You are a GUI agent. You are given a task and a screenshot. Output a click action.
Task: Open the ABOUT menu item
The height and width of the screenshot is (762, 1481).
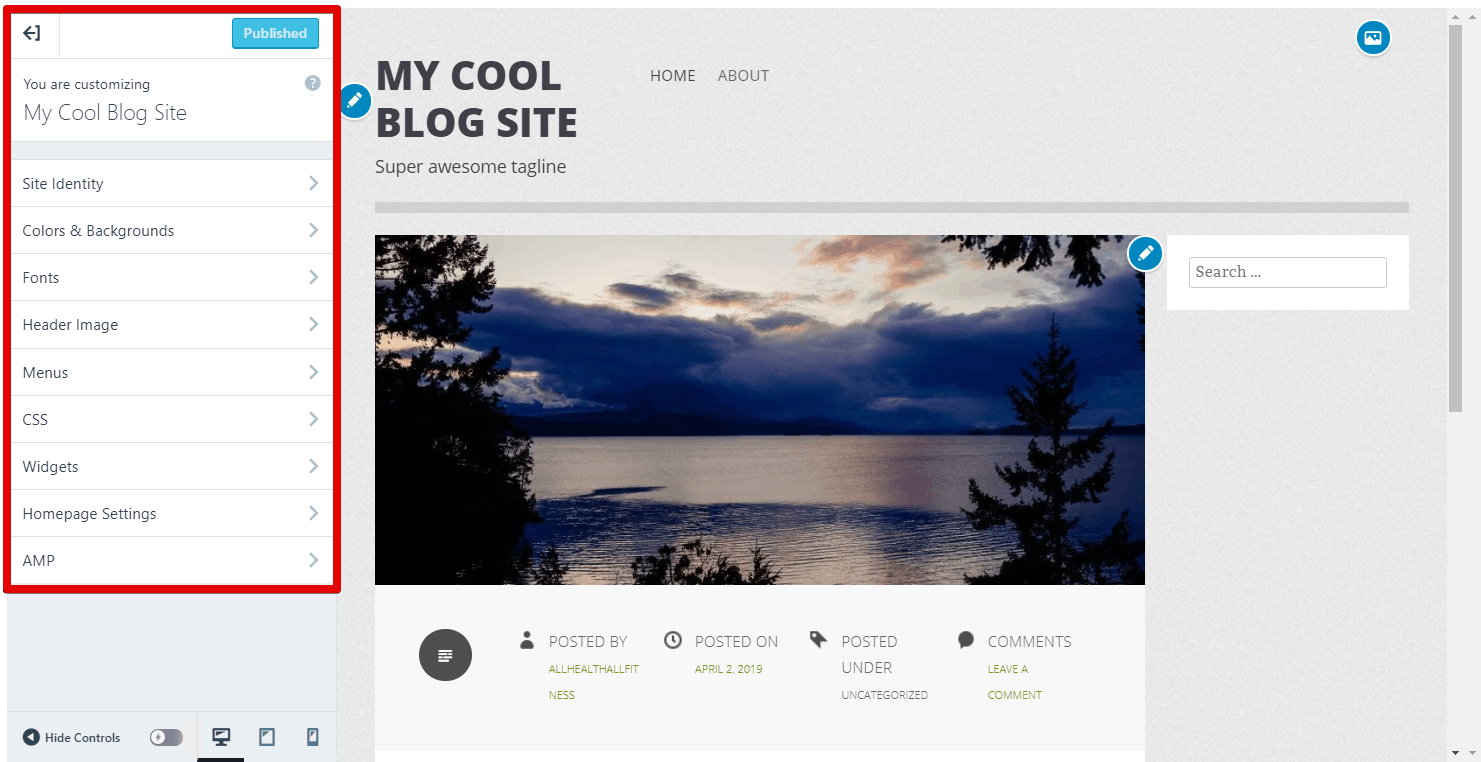tap(743, 75)
